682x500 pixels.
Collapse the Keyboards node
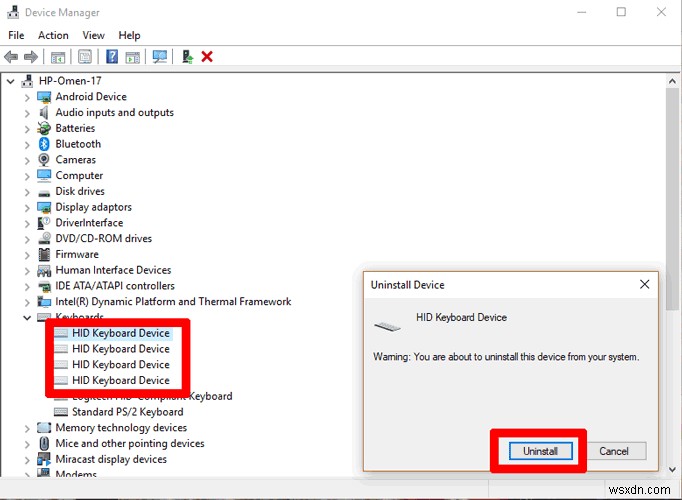click(27, 318)
